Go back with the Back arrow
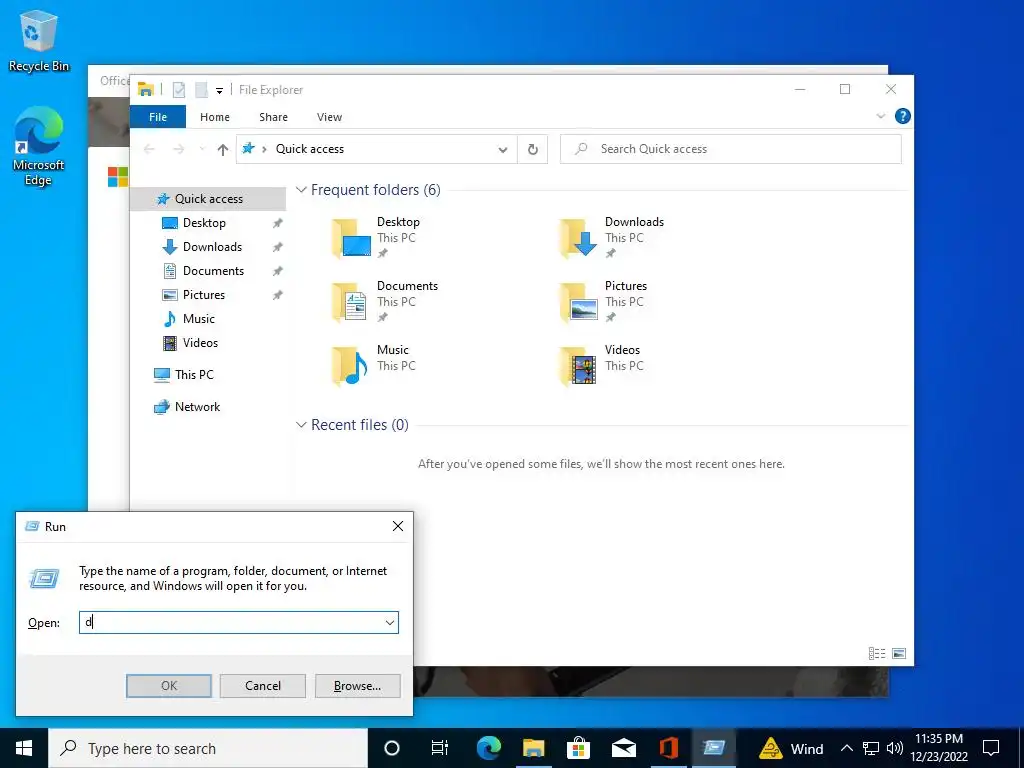This screenshot has width=1024, height=768. click(x=149, y=149)
